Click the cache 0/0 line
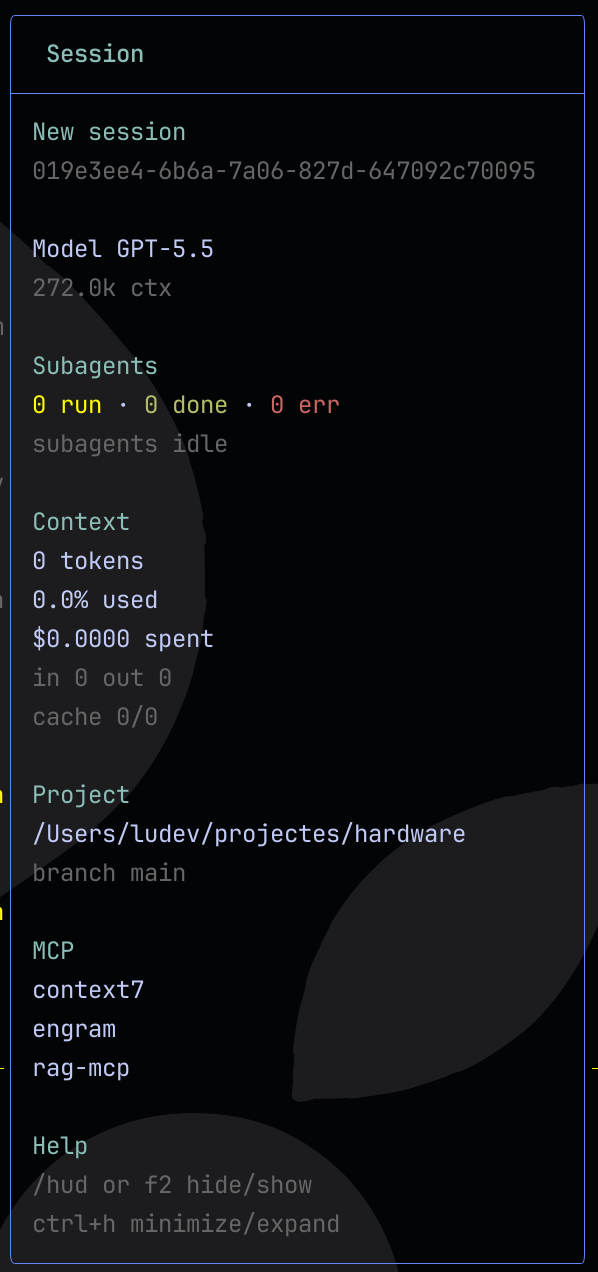The height and width of the screenshot is (1272, 598). [x=95, y=717]
